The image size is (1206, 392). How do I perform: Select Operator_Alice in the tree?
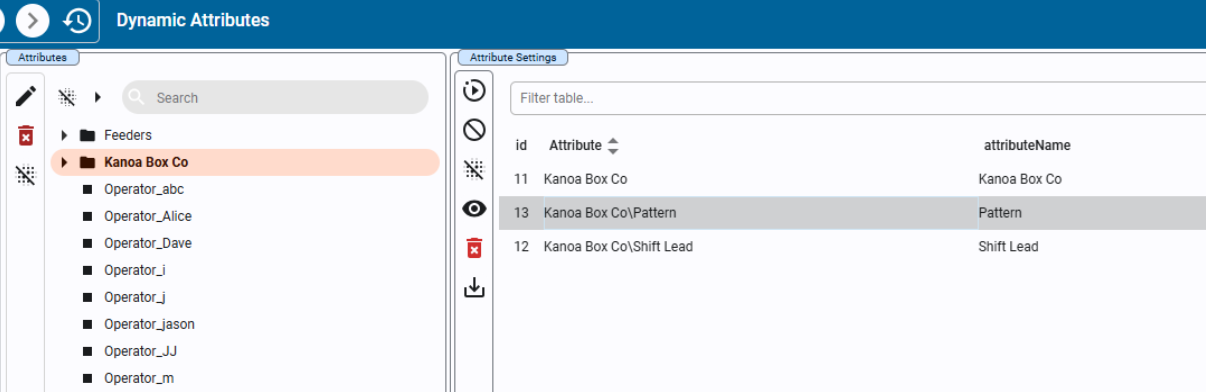point(147,216)
